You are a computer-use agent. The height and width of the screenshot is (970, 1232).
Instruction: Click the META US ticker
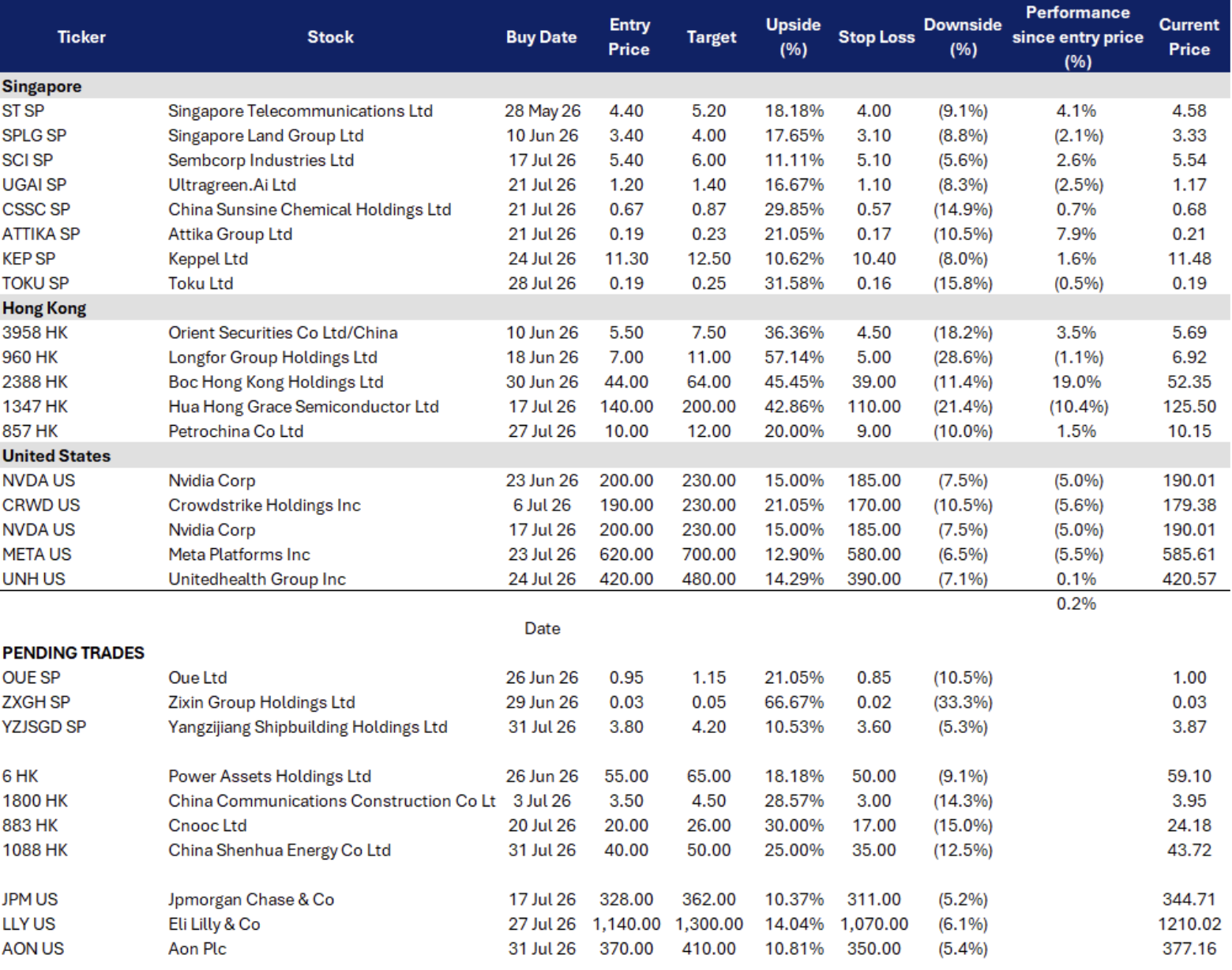click(36, 554)
